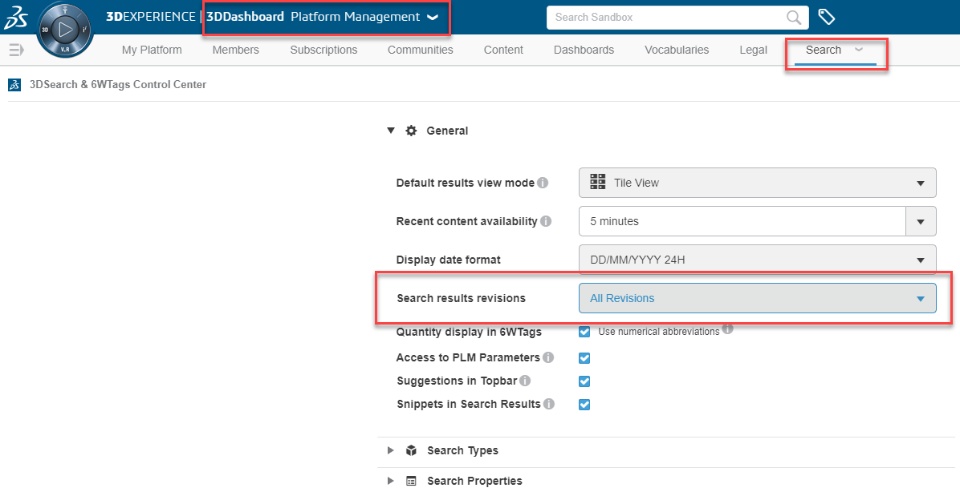960x500 pixels.
Task: Click info icon beside Access to PLM Parameters
Action: click(x=549, y=357)
